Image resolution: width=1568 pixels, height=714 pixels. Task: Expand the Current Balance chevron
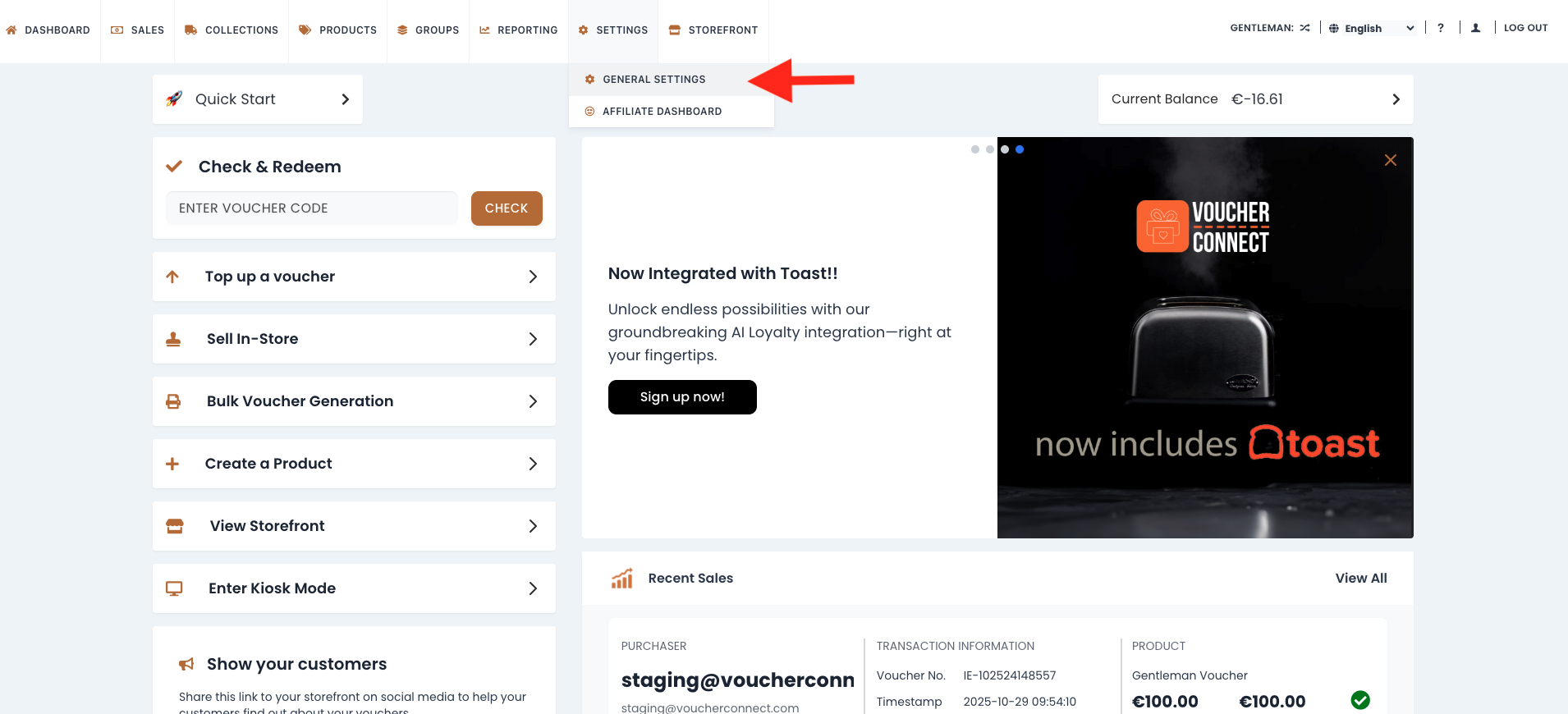(1396, 99)
